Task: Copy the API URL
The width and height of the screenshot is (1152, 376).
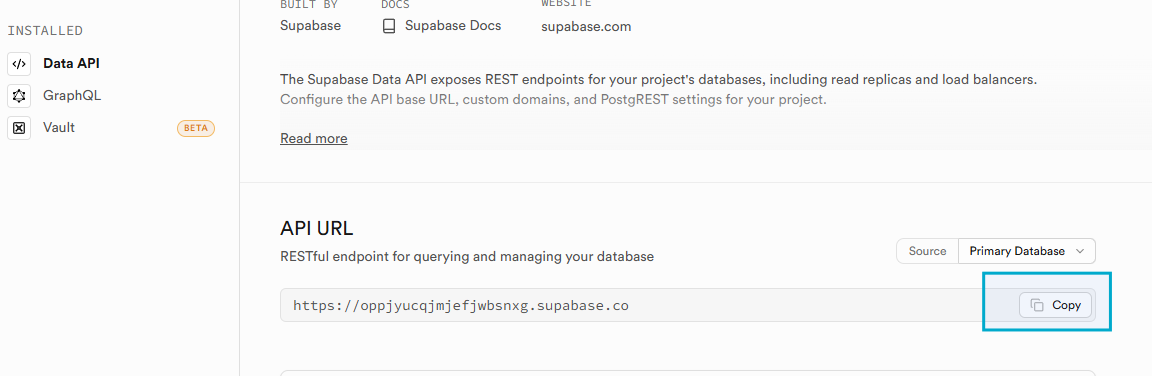Action: [1055, 306]
